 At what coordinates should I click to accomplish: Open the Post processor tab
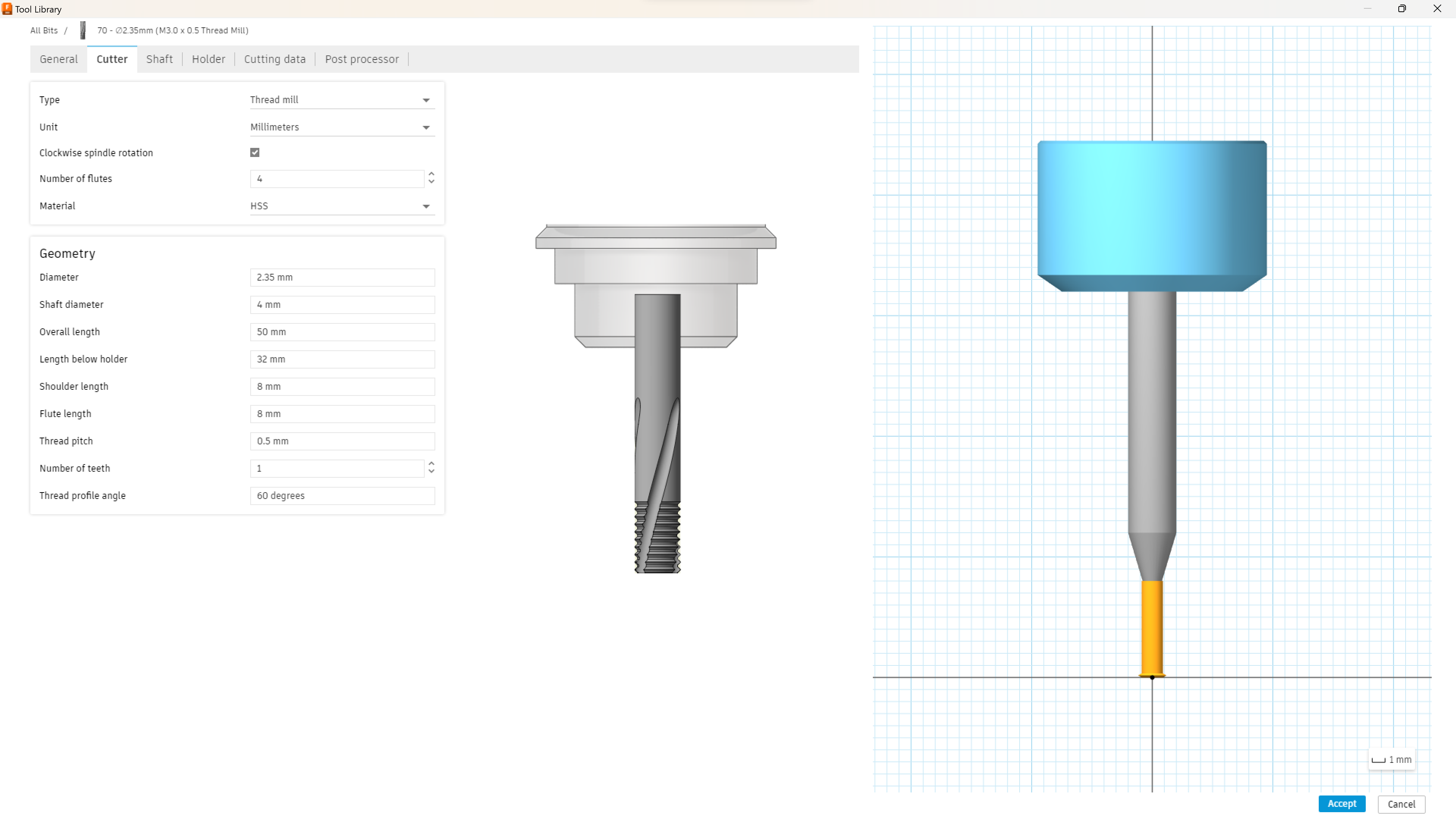(x=362, y=59)
